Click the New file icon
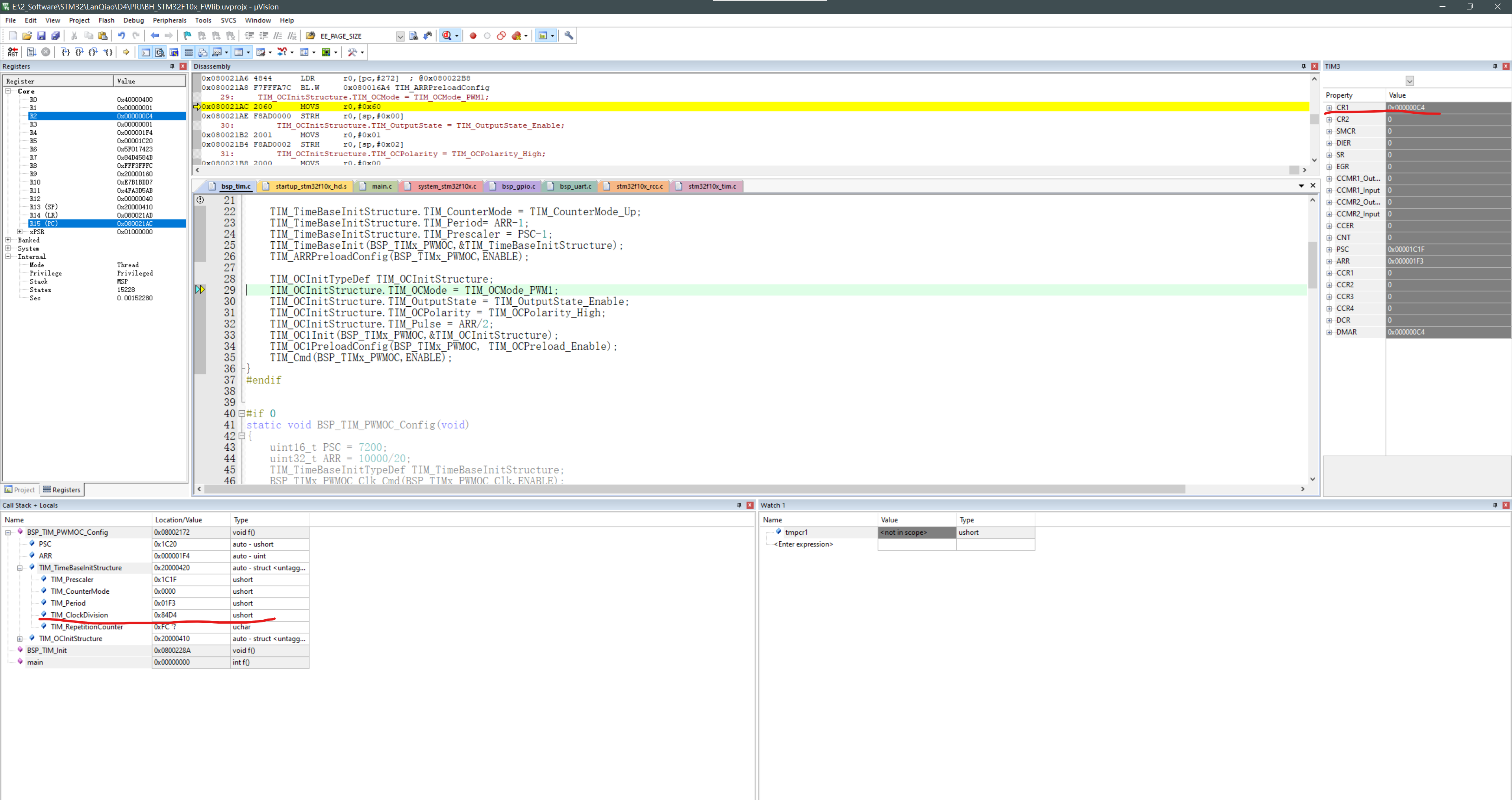Screen dimensions: 1512x800 (x=13, y=36)
